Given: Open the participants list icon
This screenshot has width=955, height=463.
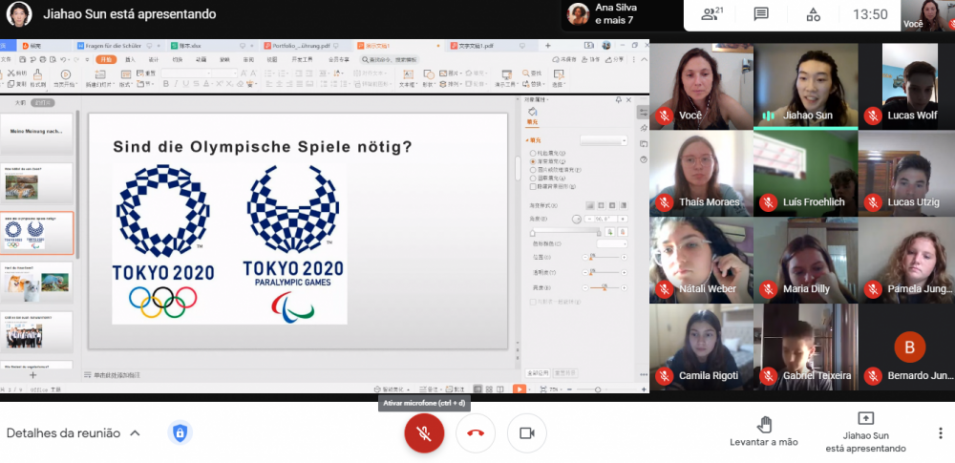Looking at the screenshot, I should (x=711, y=14).
